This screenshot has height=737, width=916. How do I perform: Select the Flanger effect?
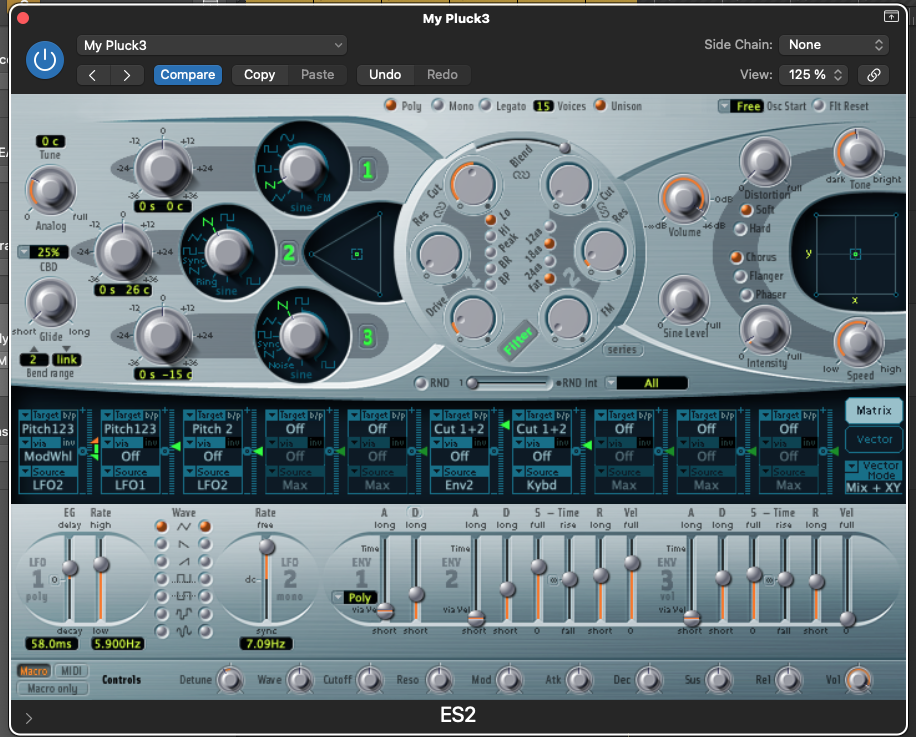tap(740, 276)
